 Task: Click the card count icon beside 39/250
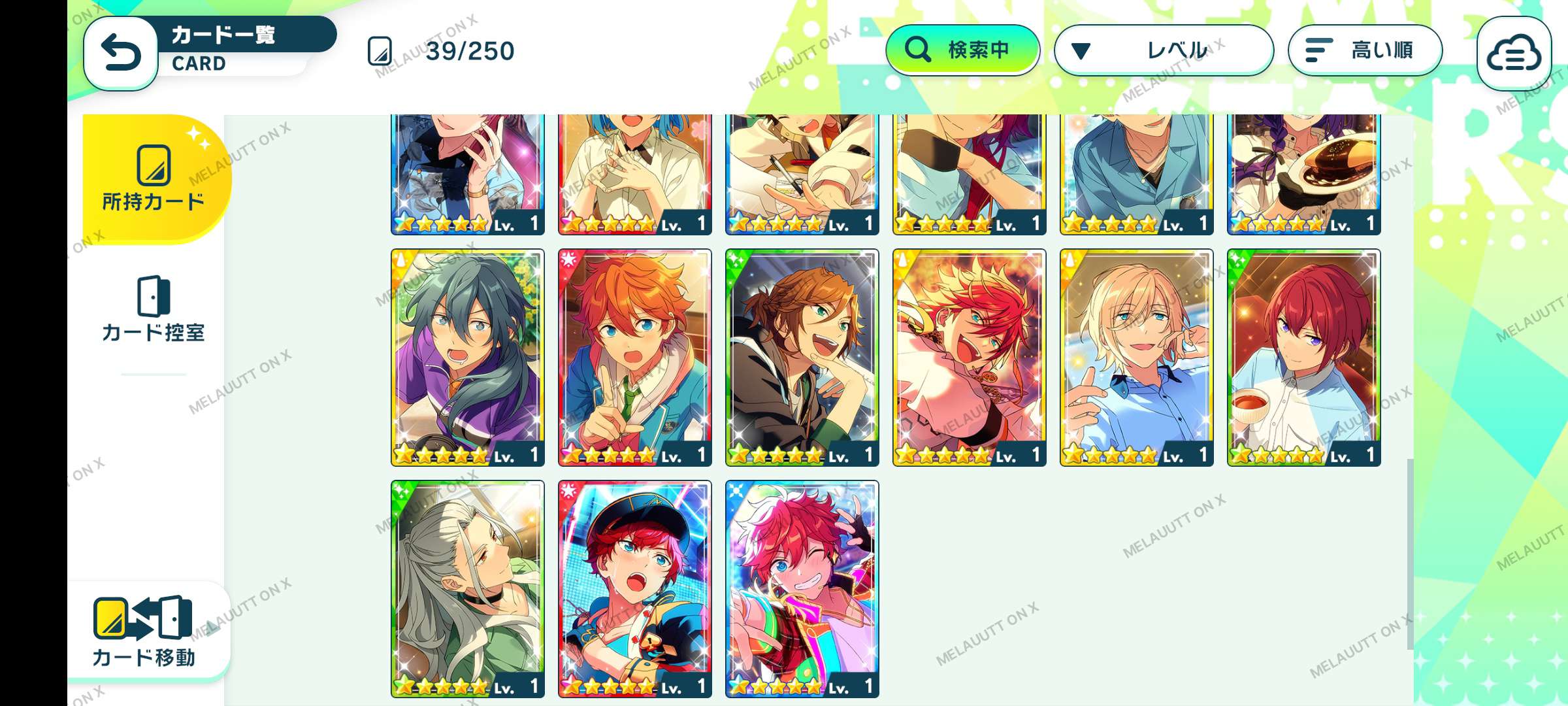380,51
